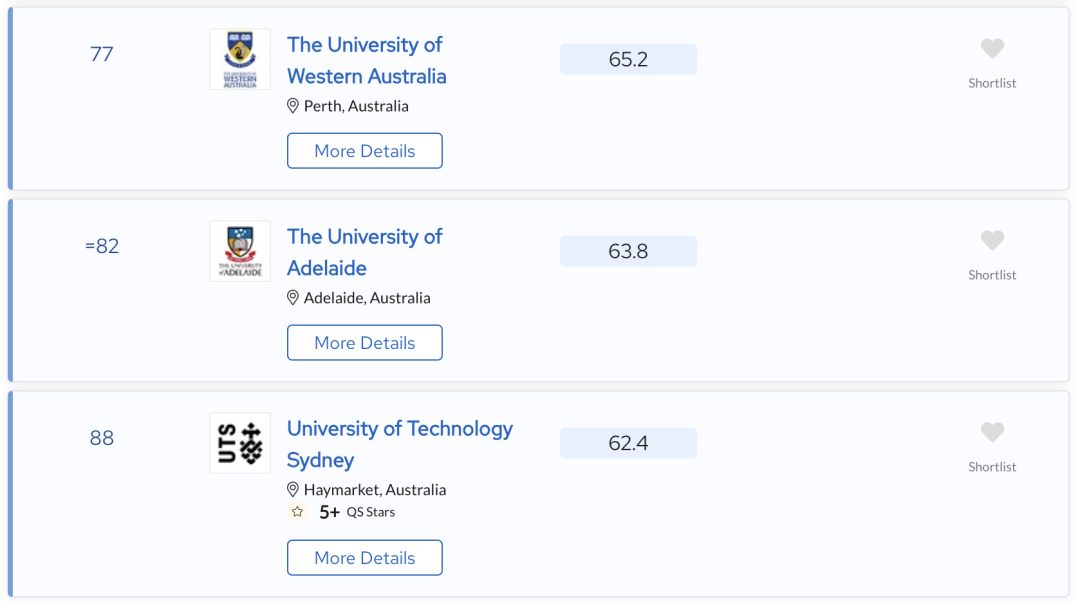Click More Details for Western Australia
Viewport: 1080px width, 604px height.
(364, 151)
